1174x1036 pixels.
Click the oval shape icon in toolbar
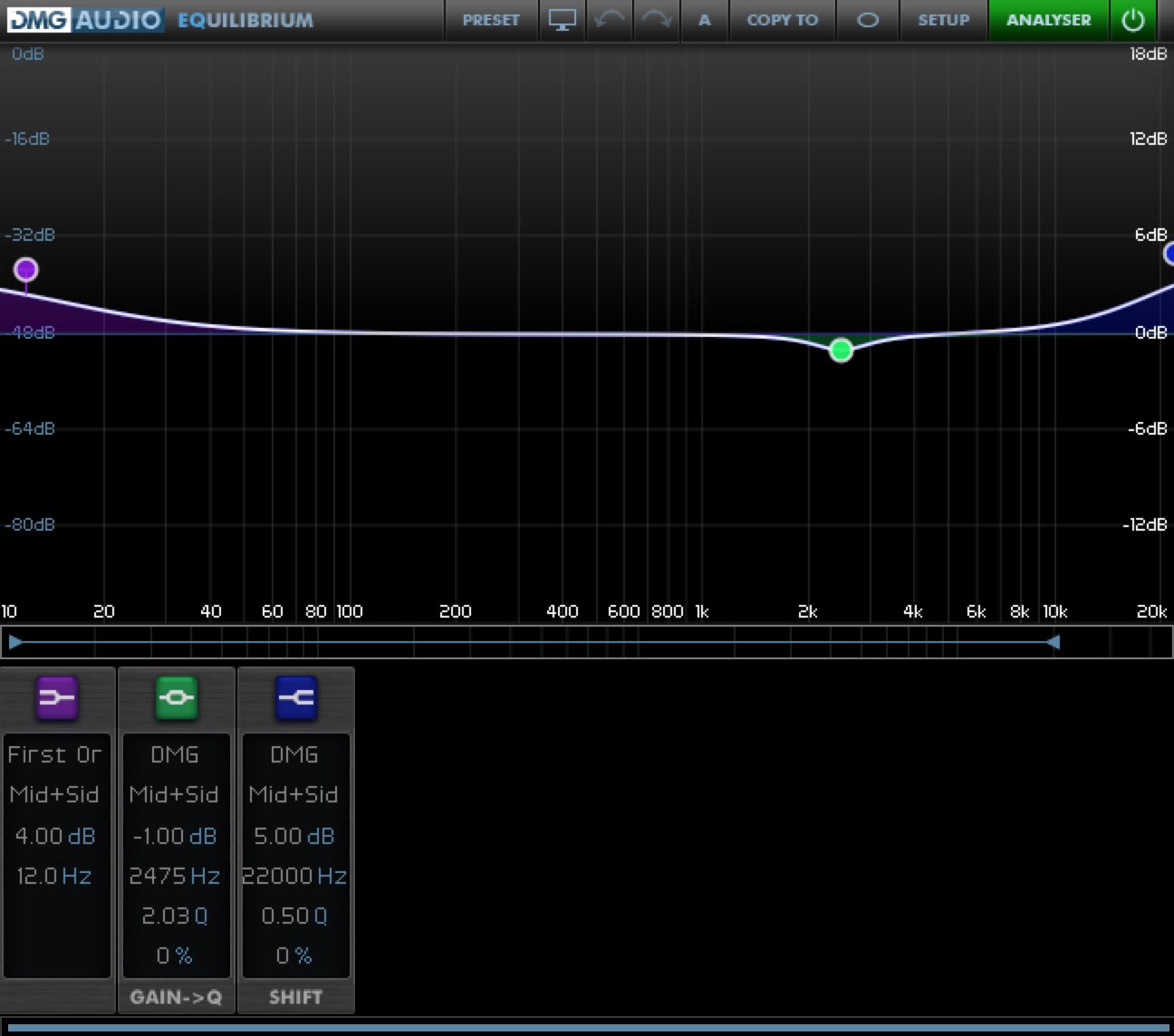(867, 20)
